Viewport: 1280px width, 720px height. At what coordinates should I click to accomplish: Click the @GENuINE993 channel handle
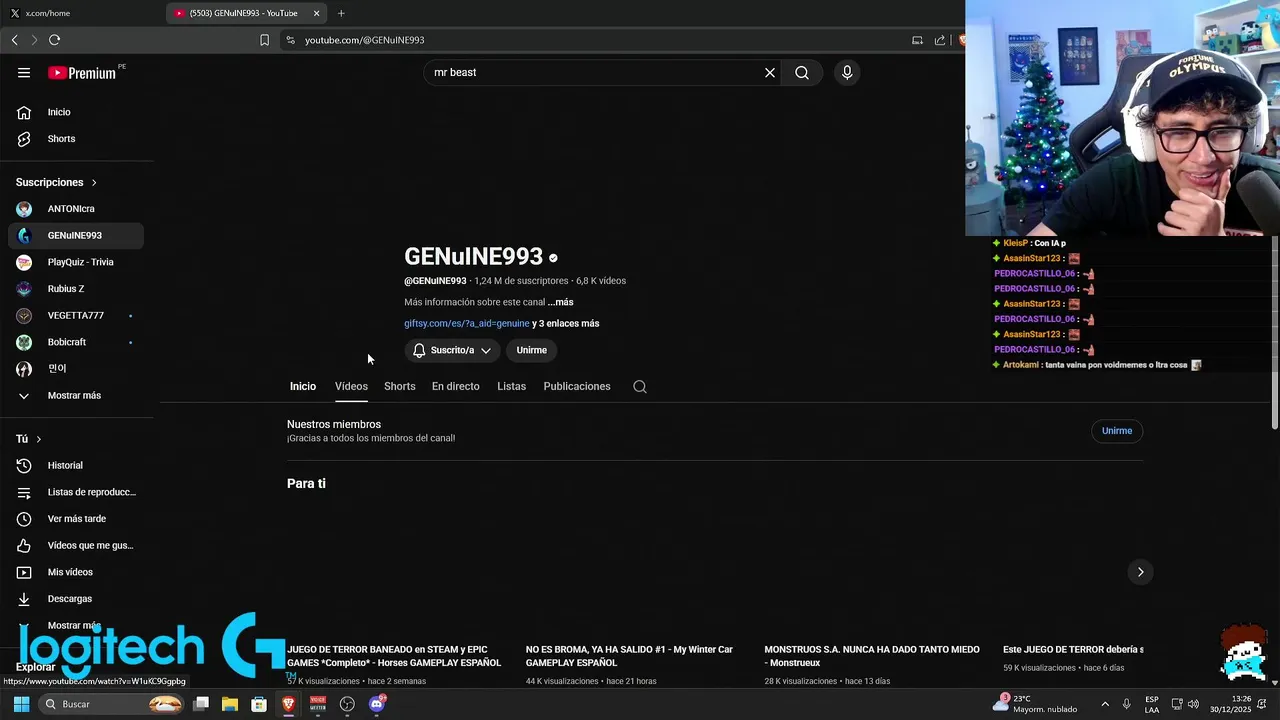click(x=435, y=281)
